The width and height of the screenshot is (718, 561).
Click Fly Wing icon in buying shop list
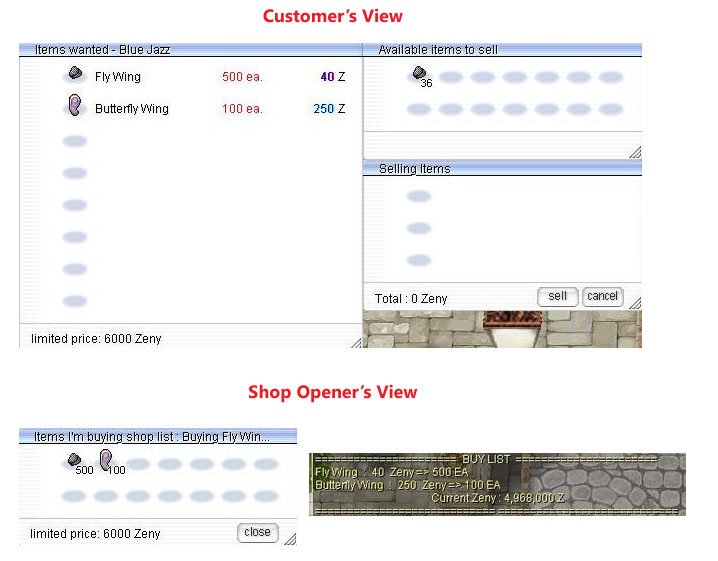pos(74,461)
